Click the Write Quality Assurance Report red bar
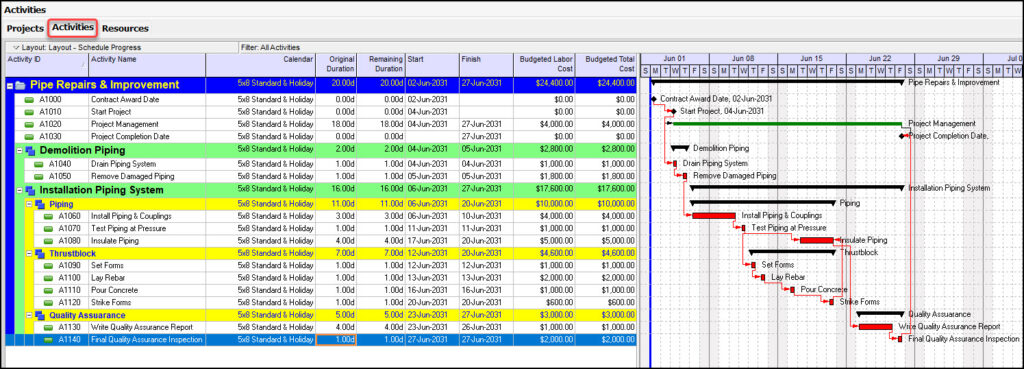Viewport: 1024px width, 369px height. coord(875,327)
